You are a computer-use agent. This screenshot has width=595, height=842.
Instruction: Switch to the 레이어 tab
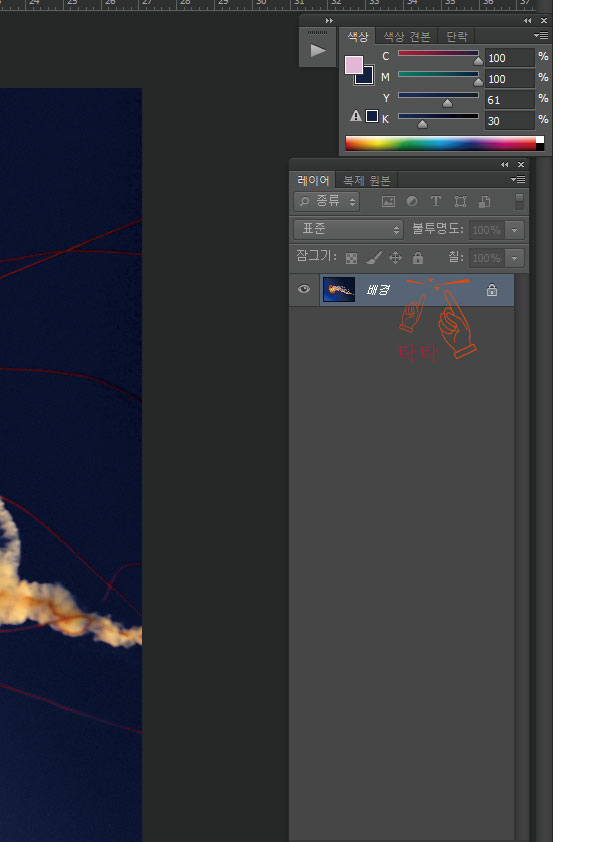313,180
